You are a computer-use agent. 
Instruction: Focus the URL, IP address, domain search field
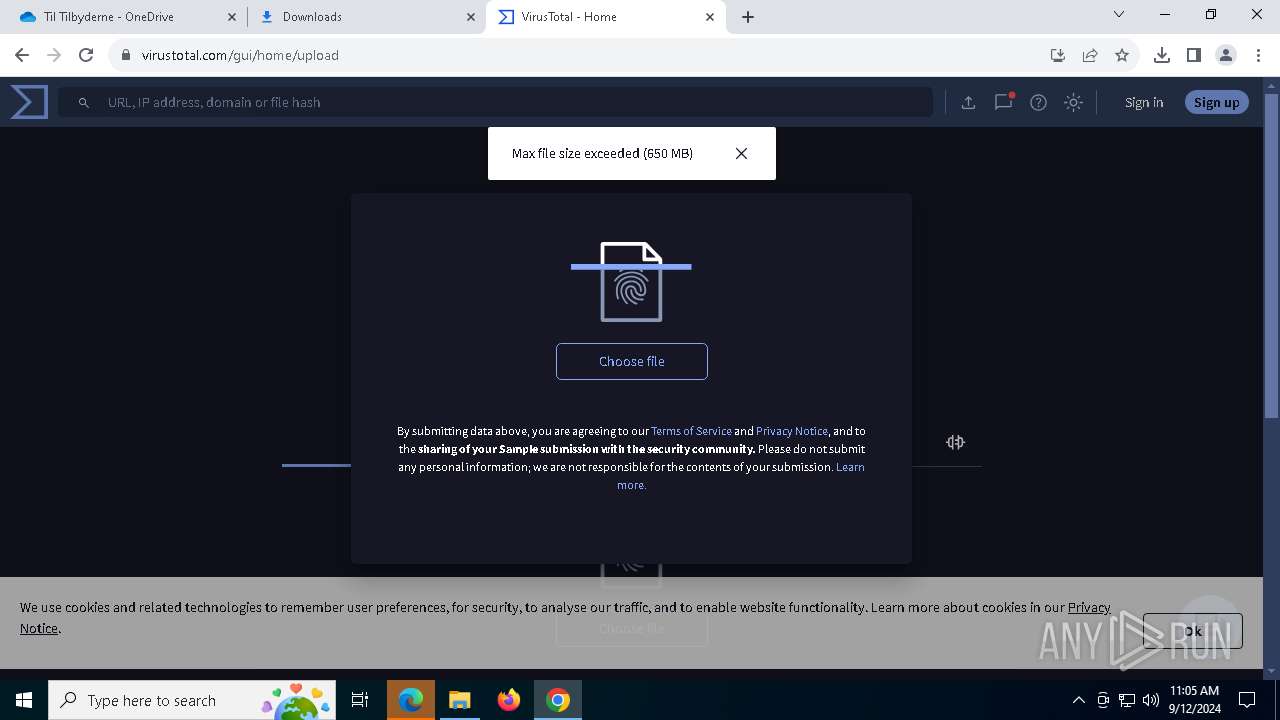(x=495, y=102)
